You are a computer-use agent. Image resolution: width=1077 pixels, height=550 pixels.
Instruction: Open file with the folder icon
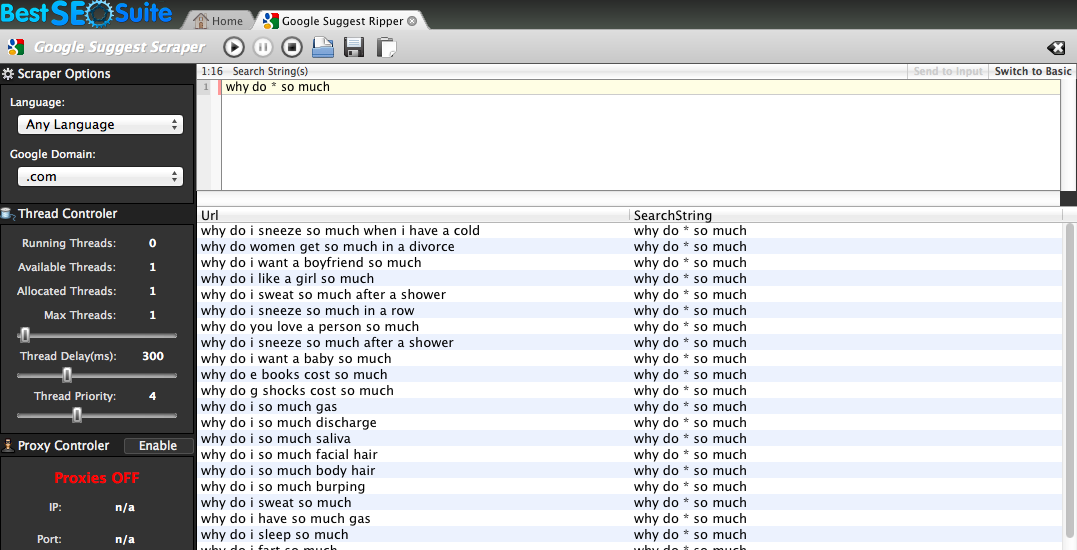(x=323, y=47)
